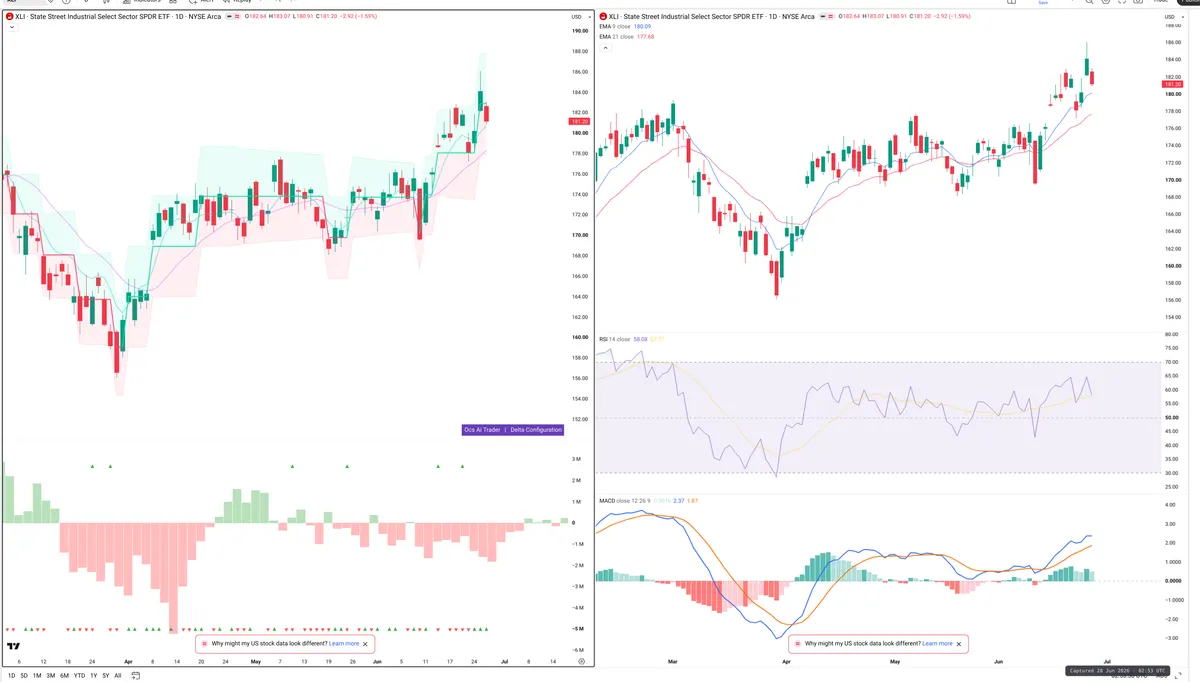Select the 1Y time range
This screenshot has width=1200, height=682.
[94, 676]
